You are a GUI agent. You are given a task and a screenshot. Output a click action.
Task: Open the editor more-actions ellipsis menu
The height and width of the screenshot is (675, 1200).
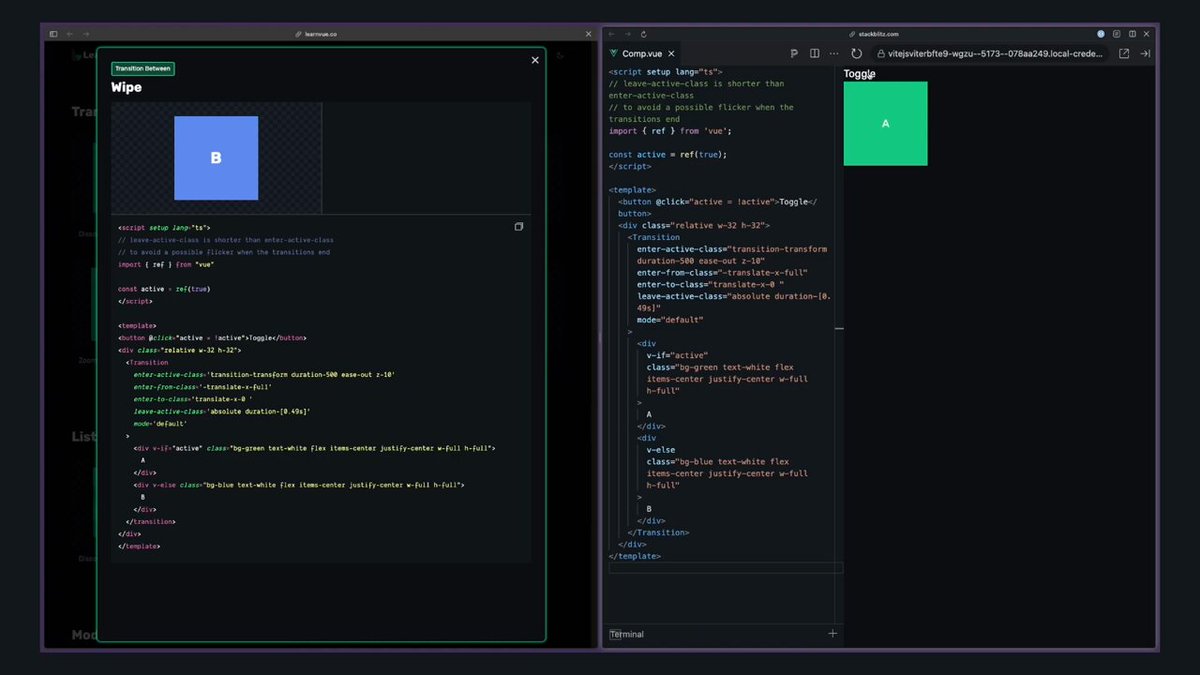pyautogui.click(x=834, y=53)
